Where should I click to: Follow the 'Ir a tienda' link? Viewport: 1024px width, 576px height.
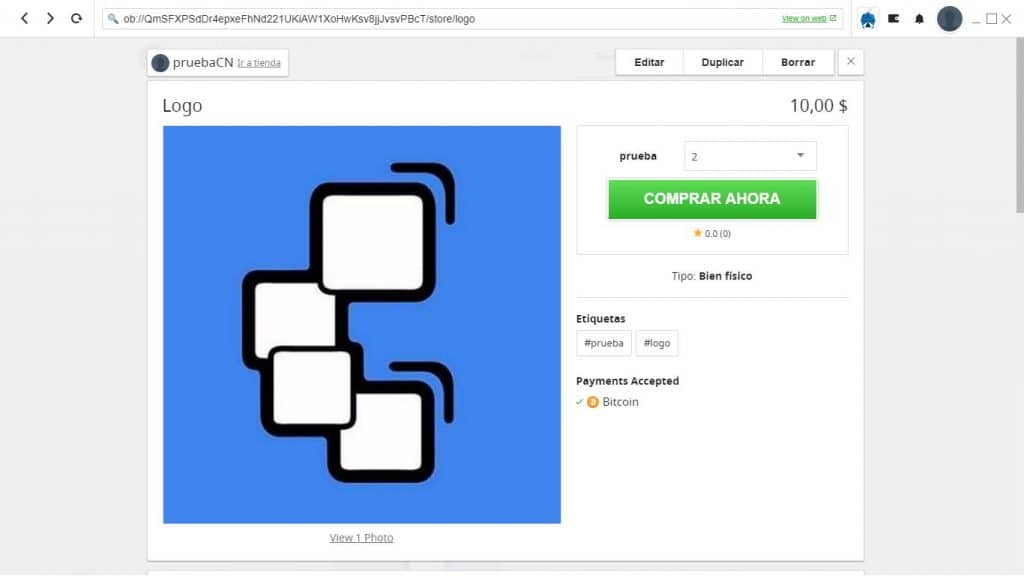click(x=259, y=63)
